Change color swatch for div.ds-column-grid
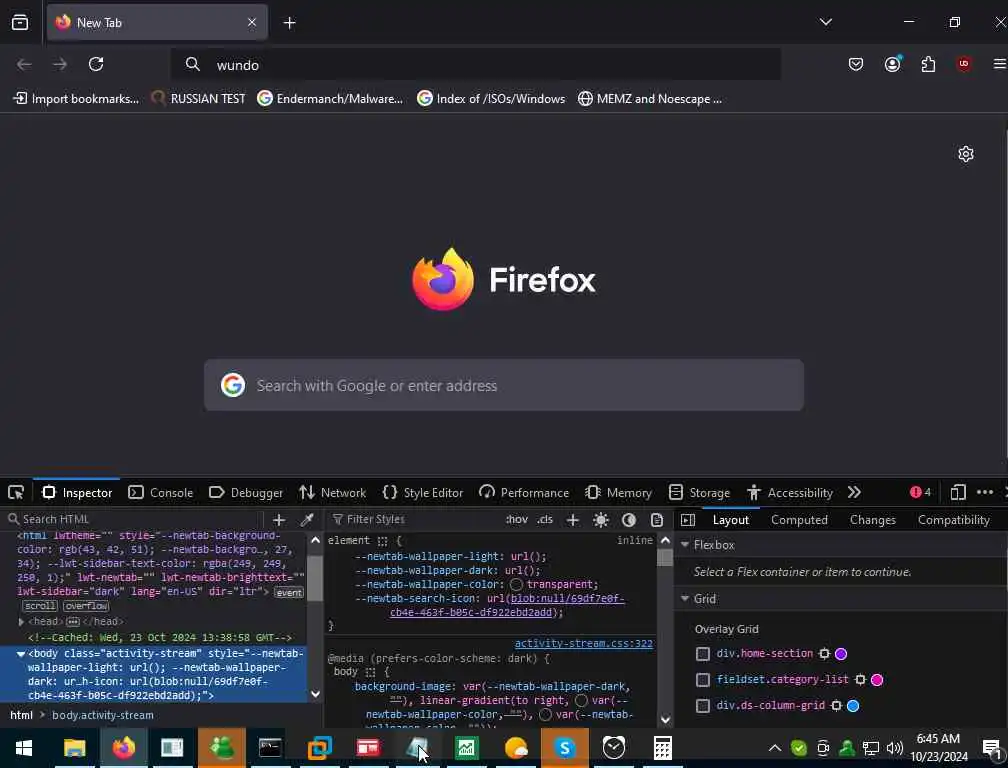Image resolution: width=1008 pixels, height=768 pixels. [853, 706]
